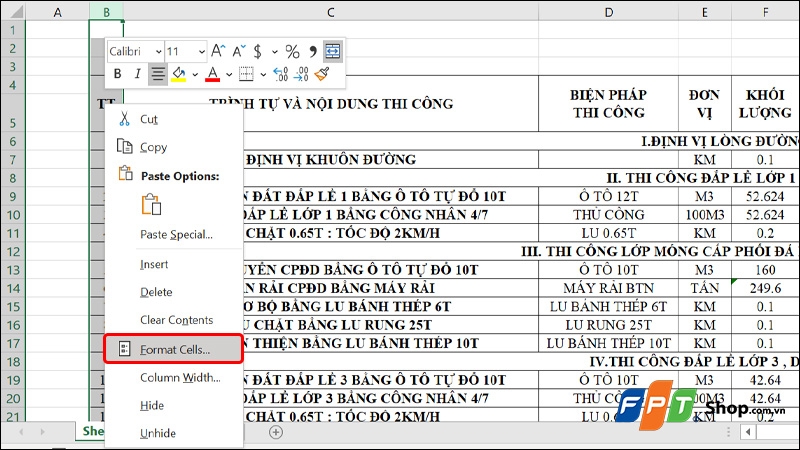
Task: Click the Increase Font Size icon
Action: [x=218, y=51]
